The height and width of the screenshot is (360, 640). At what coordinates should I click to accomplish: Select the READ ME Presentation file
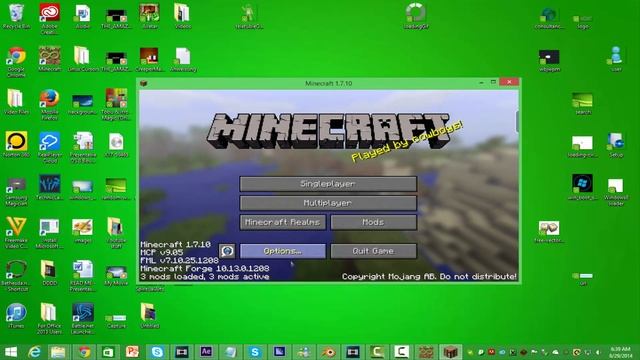83,276
